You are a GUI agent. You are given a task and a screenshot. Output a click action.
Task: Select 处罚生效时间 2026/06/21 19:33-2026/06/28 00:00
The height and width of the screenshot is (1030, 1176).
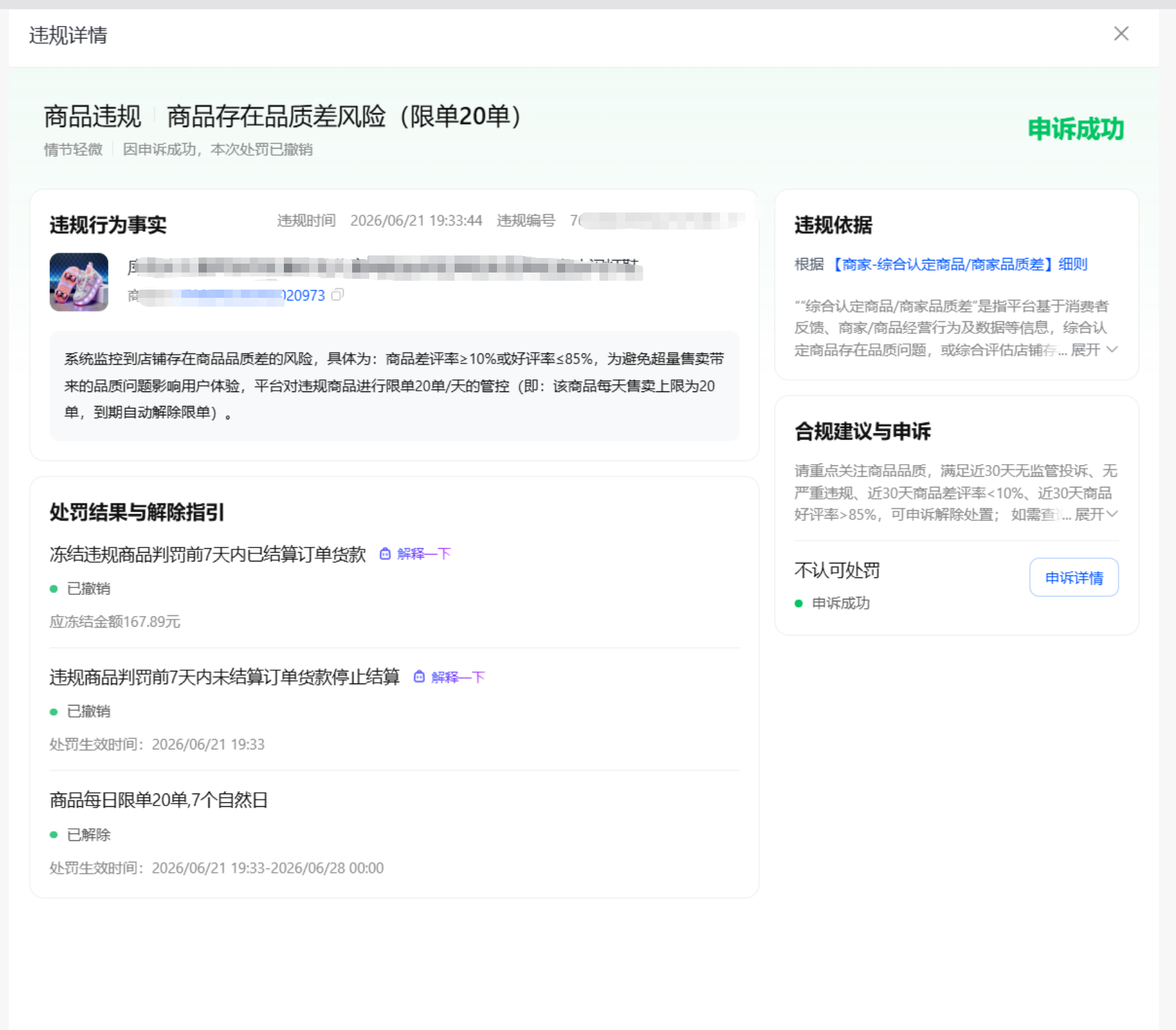click(x=217, y=868)
